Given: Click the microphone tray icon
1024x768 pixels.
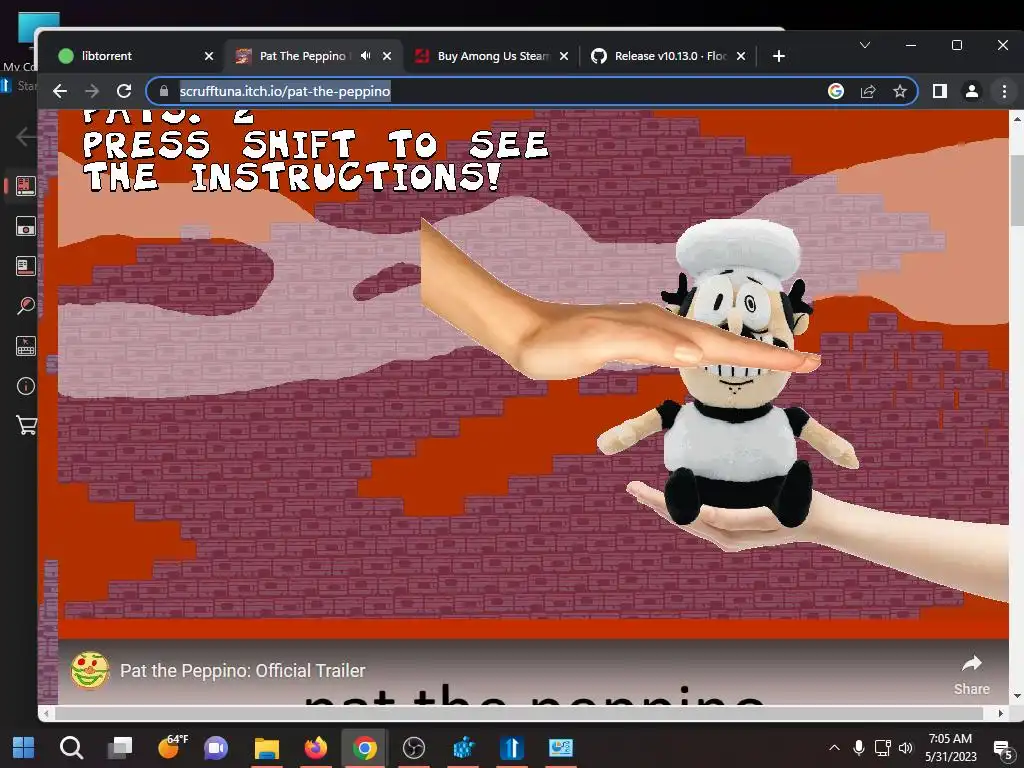Looking at the screenshot, I should tap(859, 748).
